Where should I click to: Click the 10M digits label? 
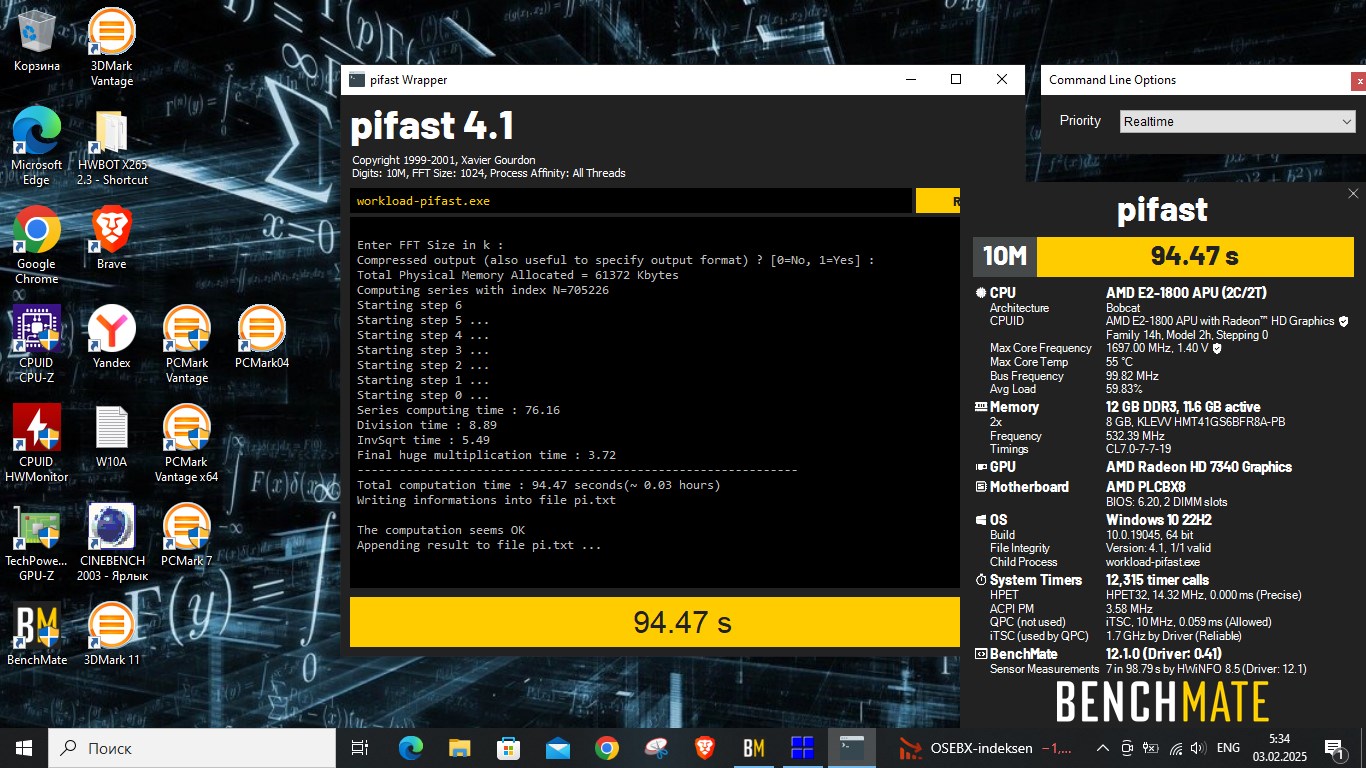click(x=1005, y=256)
